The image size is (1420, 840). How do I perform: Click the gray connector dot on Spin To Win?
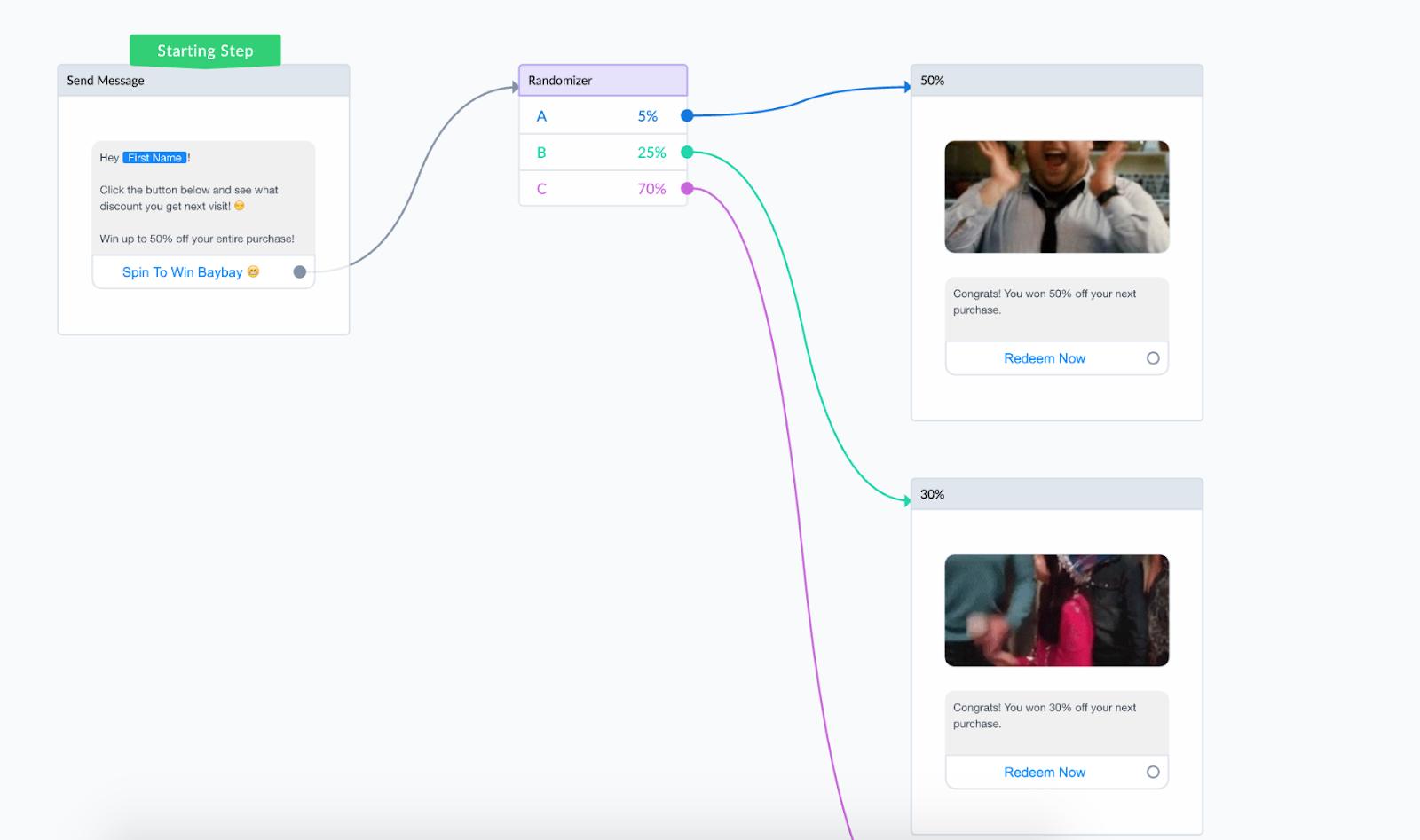300,272
